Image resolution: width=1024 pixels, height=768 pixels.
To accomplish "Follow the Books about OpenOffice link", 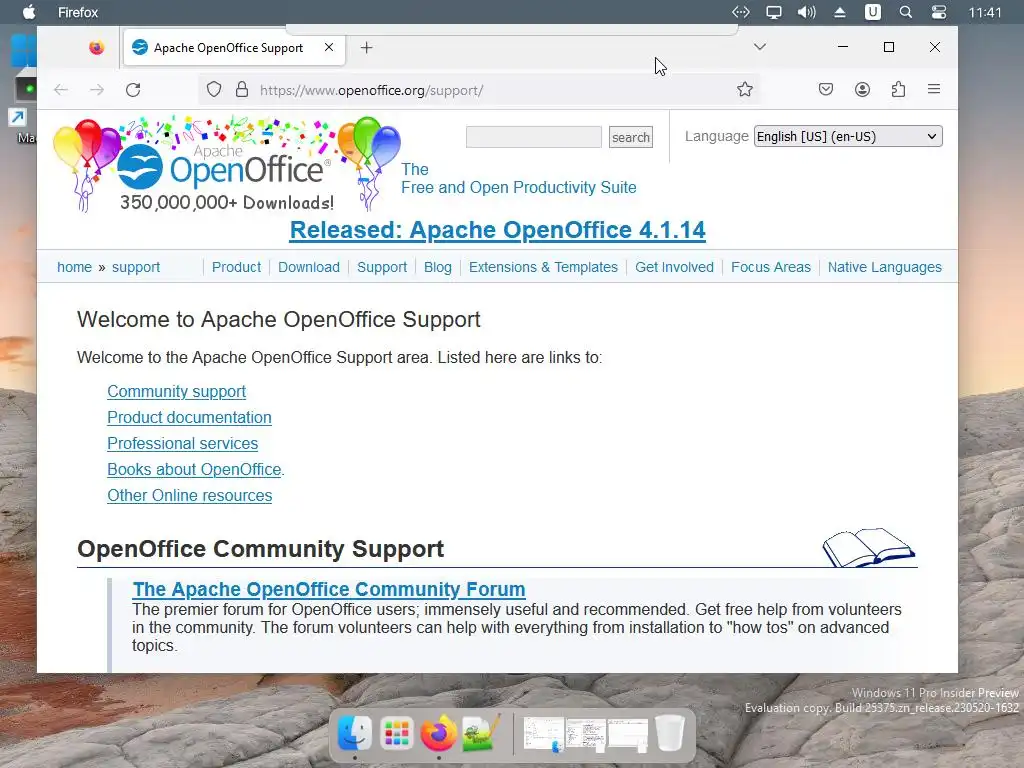I will (195, 470).
